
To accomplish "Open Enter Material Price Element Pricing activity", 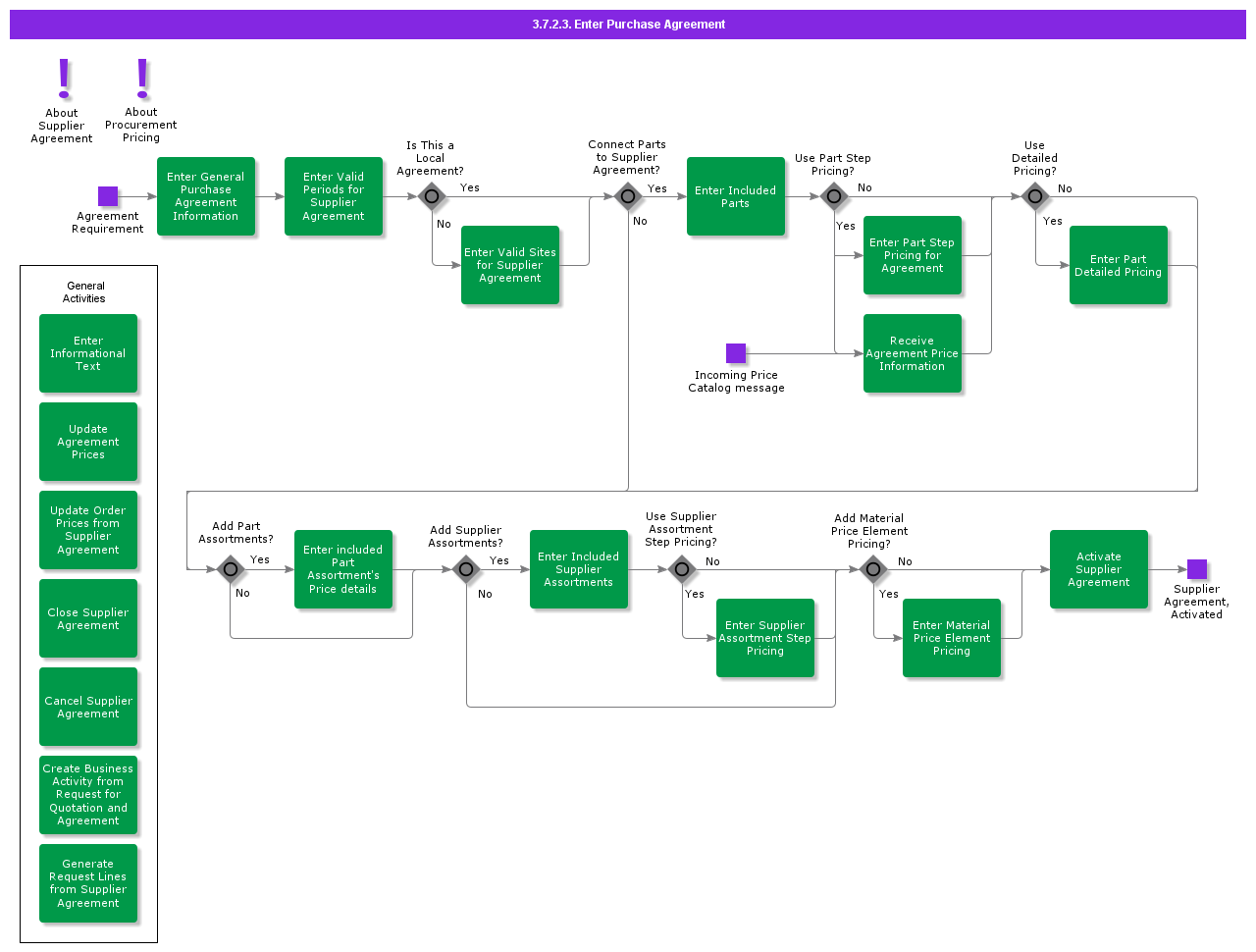I will [x=952, y=638].
